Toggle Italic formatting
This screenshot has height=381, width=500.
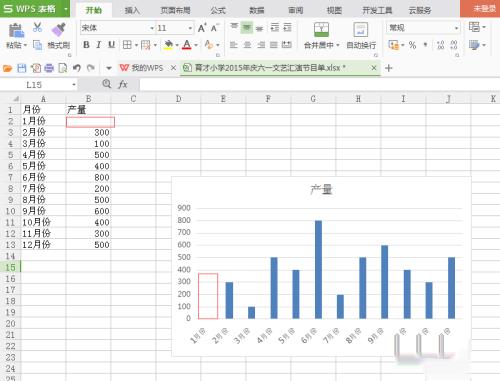(99, 45)
